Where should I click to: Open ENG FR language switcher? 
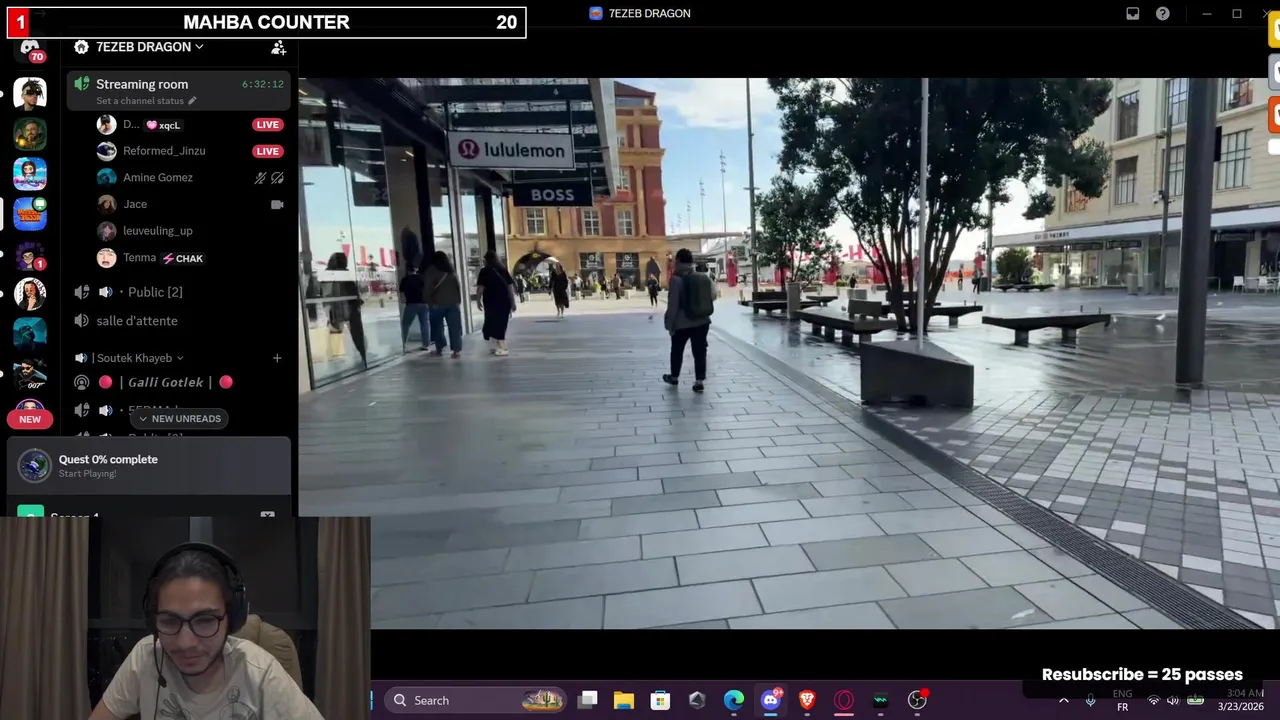(x=1122, y=700)
